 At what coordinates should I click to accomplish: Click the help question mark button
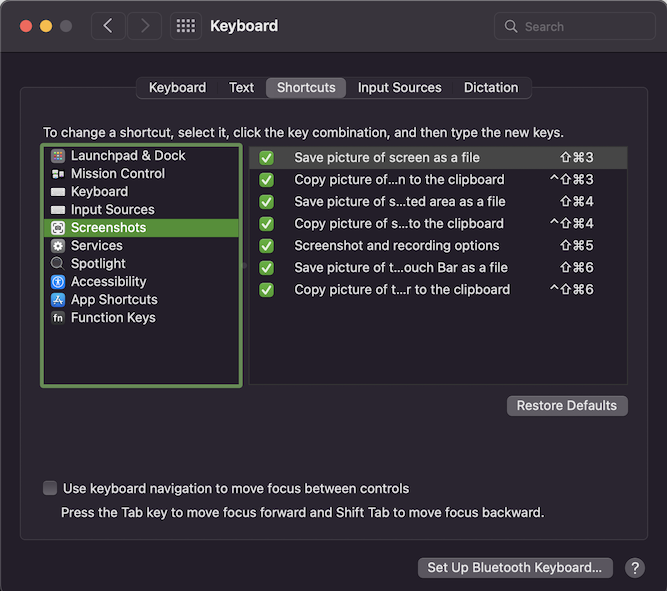point(635,568)
